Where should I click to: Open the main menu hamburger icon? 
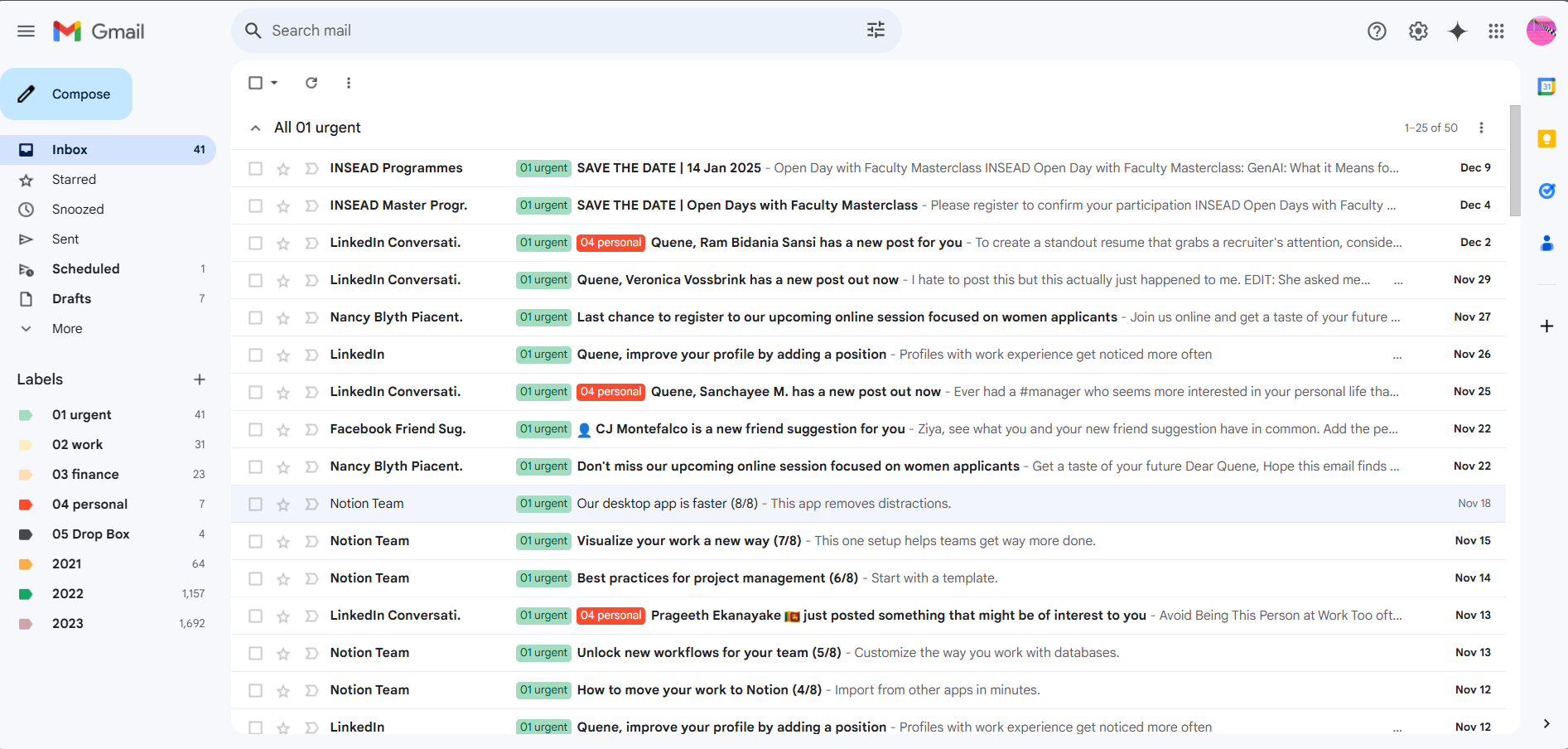tap(27, 31)
